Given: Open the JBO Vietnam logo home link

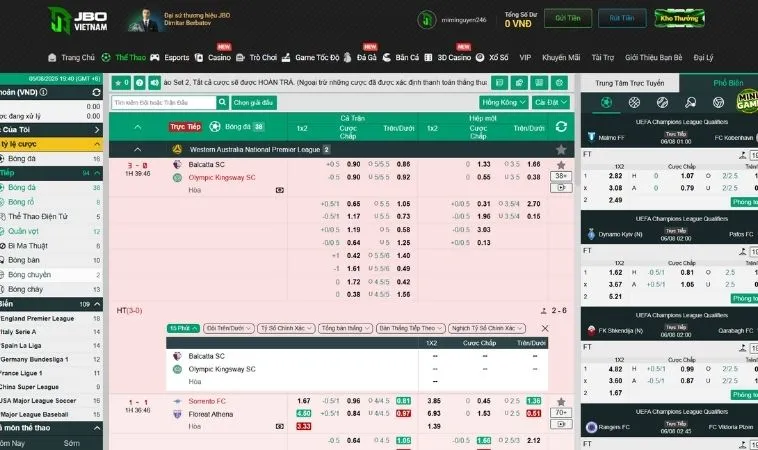Looking at the screenshot, I should (x=78, y=20).
